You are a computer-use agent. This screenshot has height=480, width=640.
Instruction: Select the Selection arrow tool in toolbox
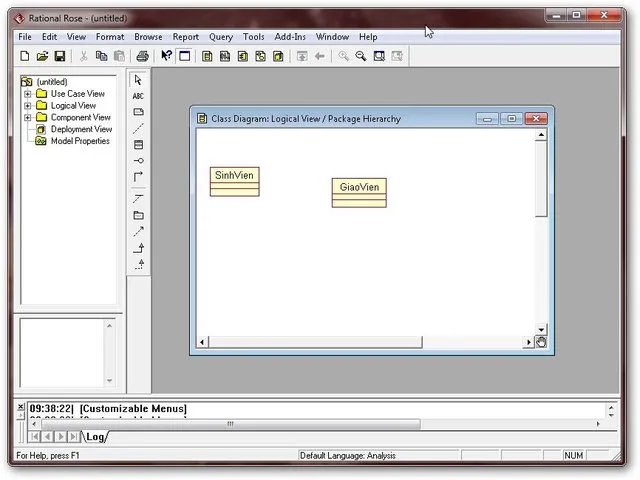(x=139, y=80)
